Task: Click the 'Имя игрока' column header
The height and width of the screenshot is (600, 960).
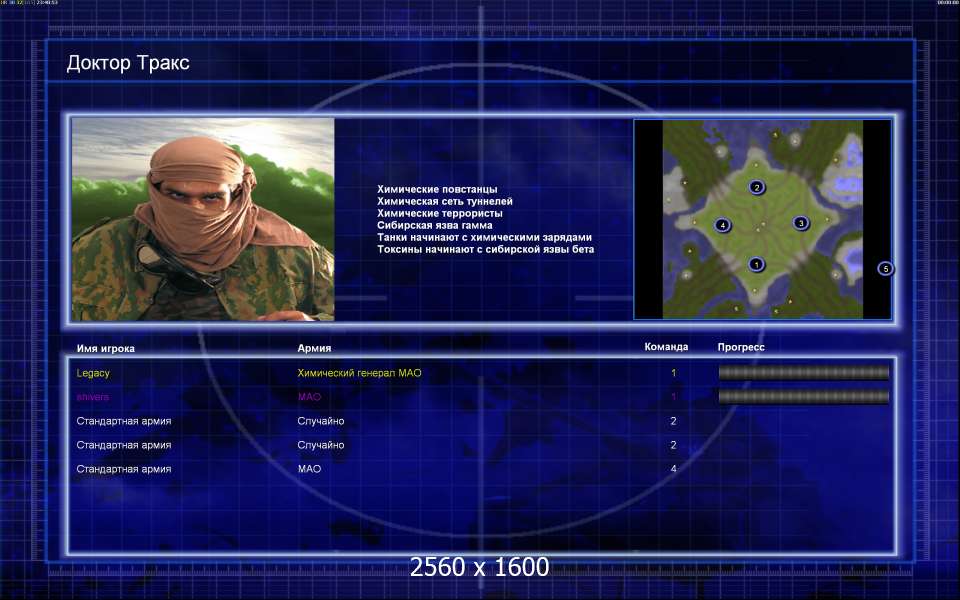Action: (x=105, y=348)
